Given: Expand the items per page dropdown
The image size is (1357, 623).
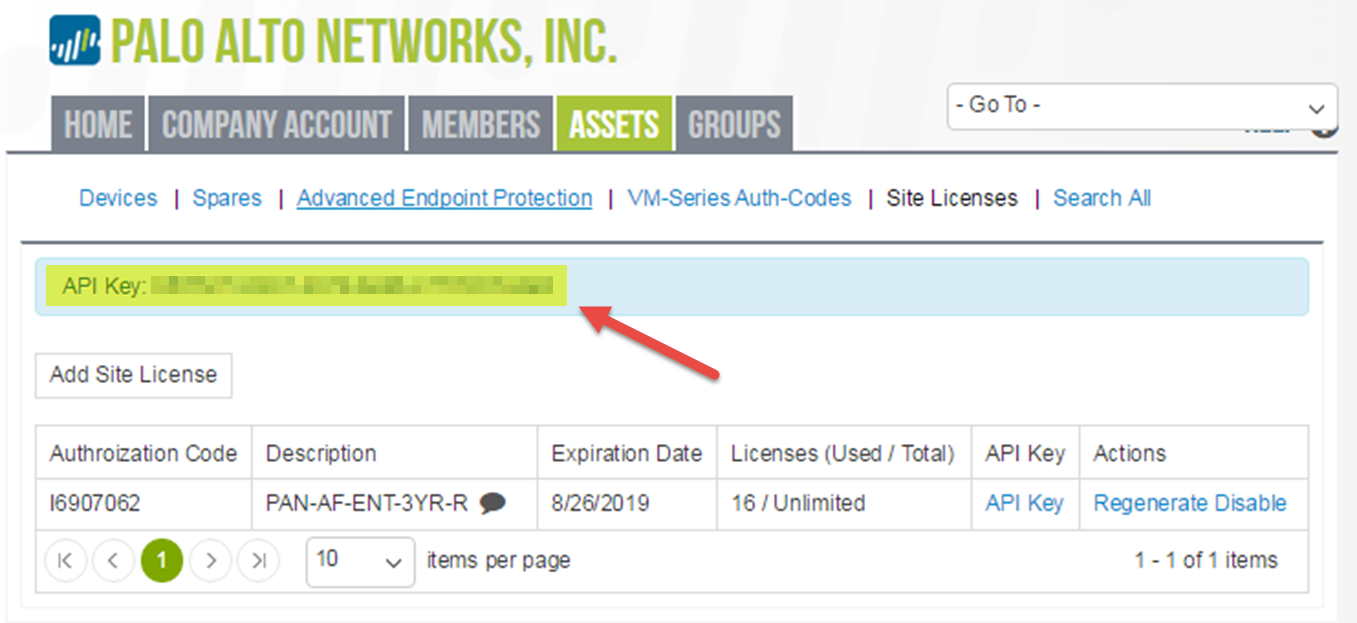Looking at the screenshot, I should [x=360, y=561].
